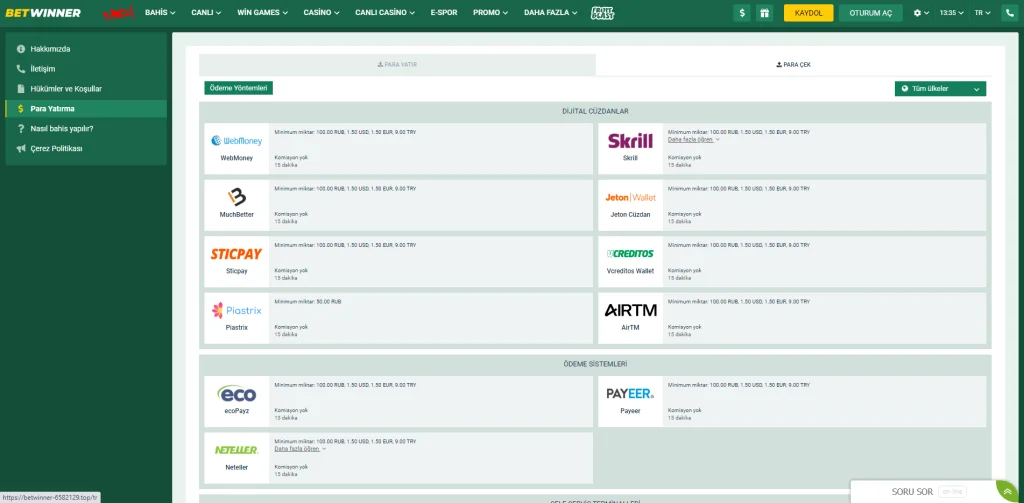Open the TR language dropdown
The image size is (1024, 503).
(x=983, y=13)
